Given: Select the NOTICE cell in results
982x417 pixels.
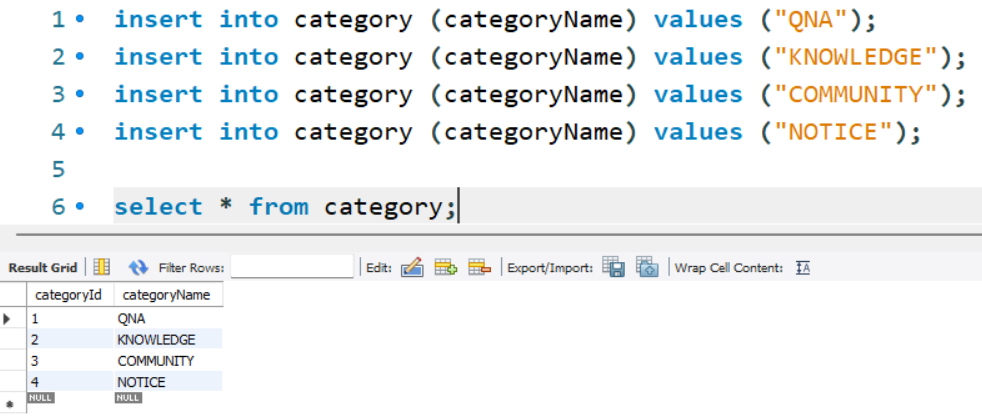Looking at the screenshot, I should tap(168, 381).
